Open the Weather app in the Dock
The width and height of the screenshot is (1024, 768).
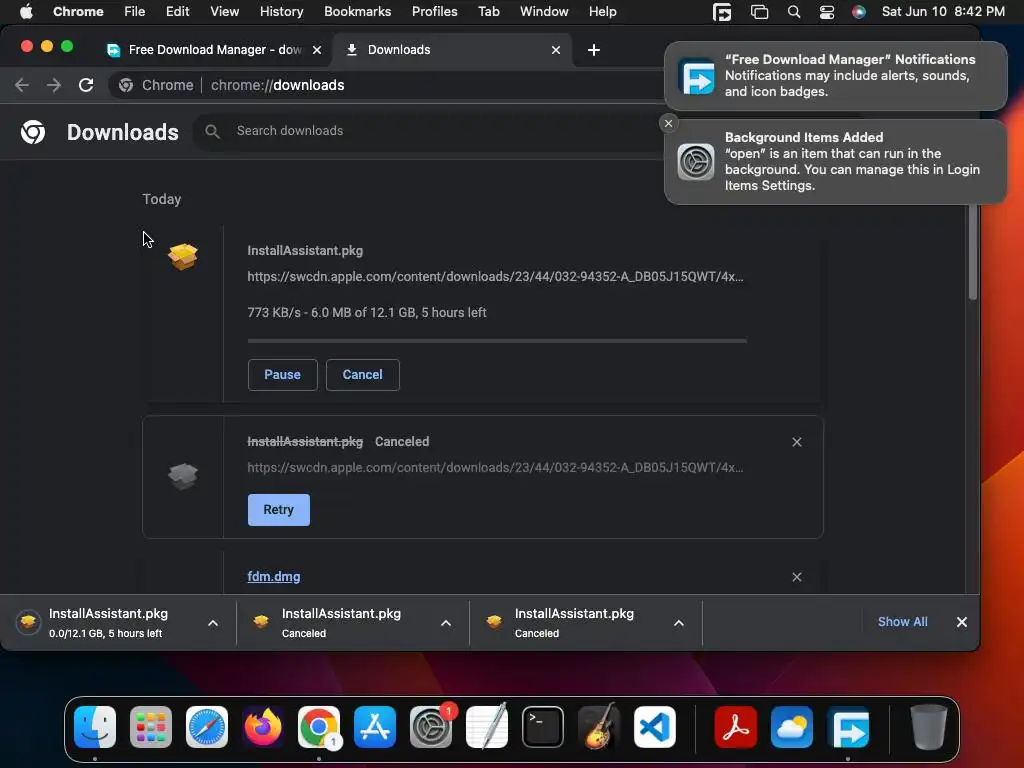(792, 727)
